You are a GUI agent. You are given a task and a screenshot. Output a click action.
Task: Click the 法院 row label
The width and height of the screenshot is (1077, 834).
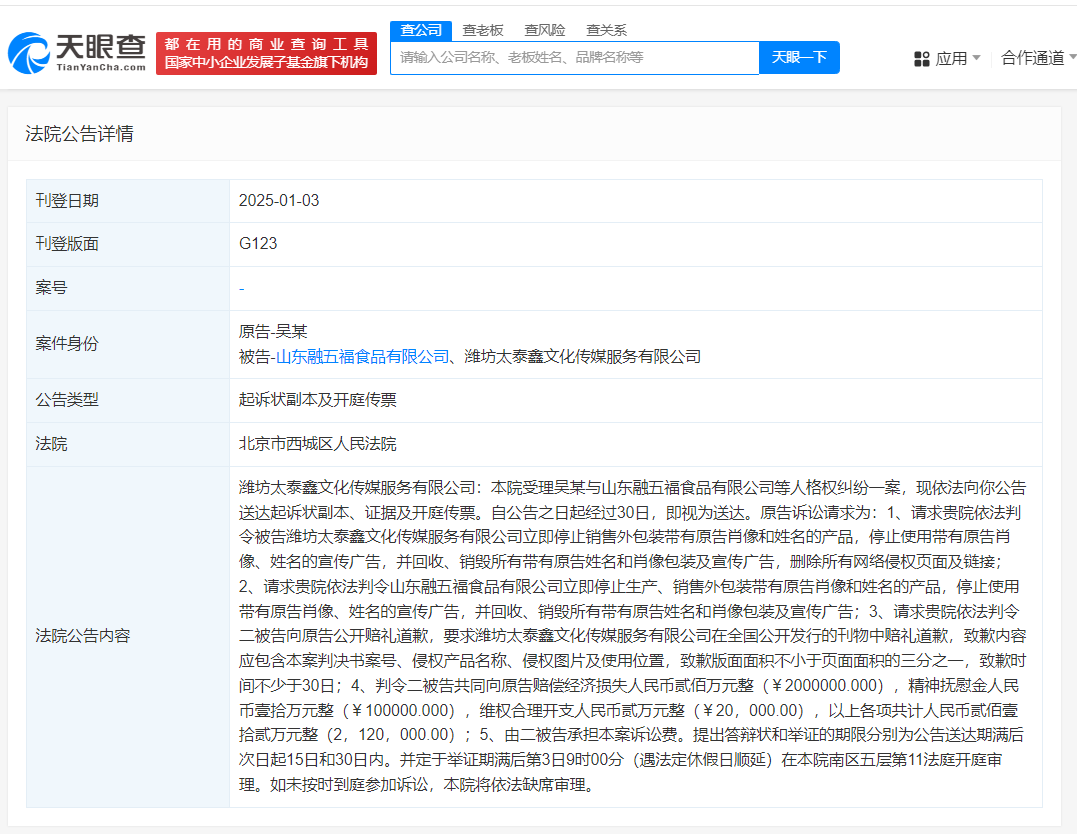52,444
